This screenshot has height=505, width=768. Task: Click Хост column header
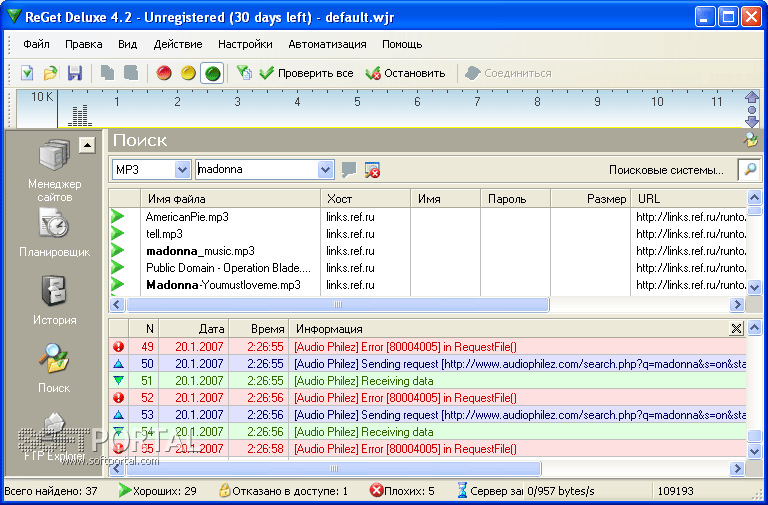tap(365, 199)
